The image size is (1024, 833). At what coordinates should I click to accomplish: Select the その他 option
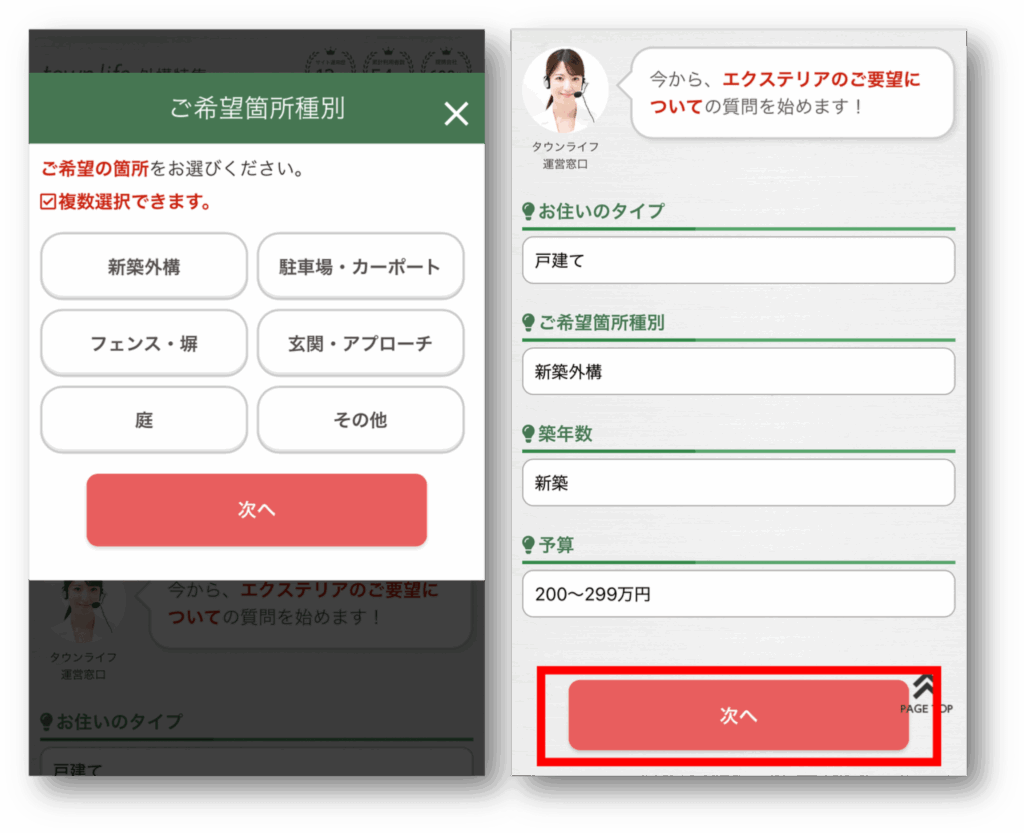(360, 420)
